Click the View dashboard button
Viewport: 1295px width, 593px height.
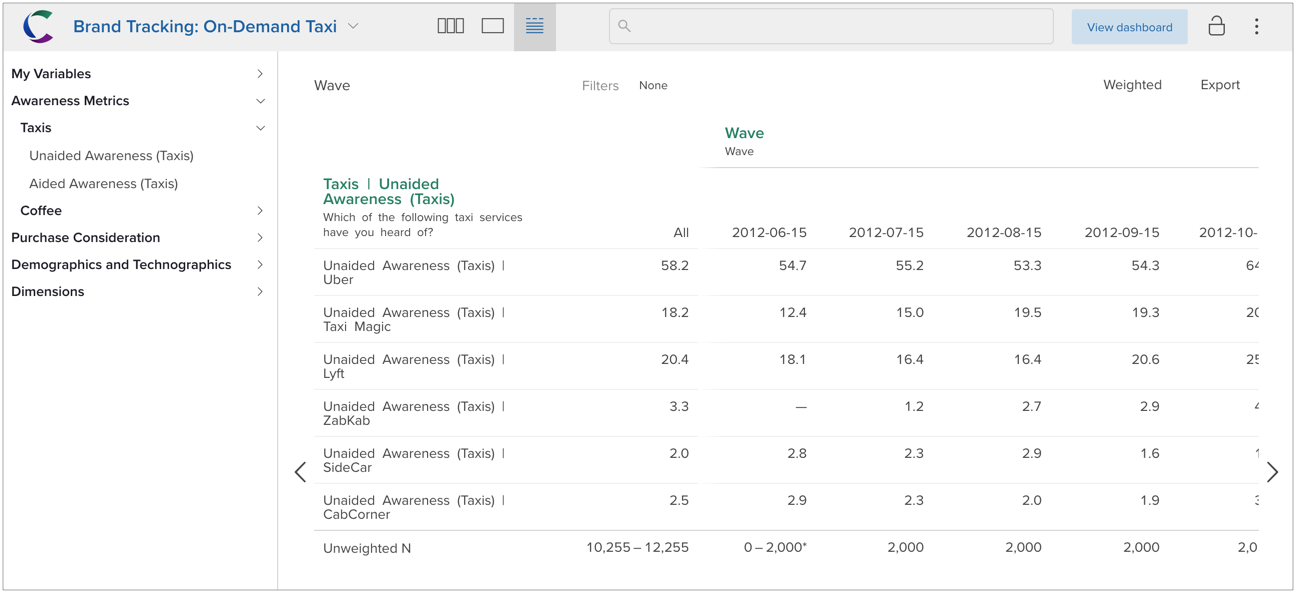click(x=1129, y=27)
